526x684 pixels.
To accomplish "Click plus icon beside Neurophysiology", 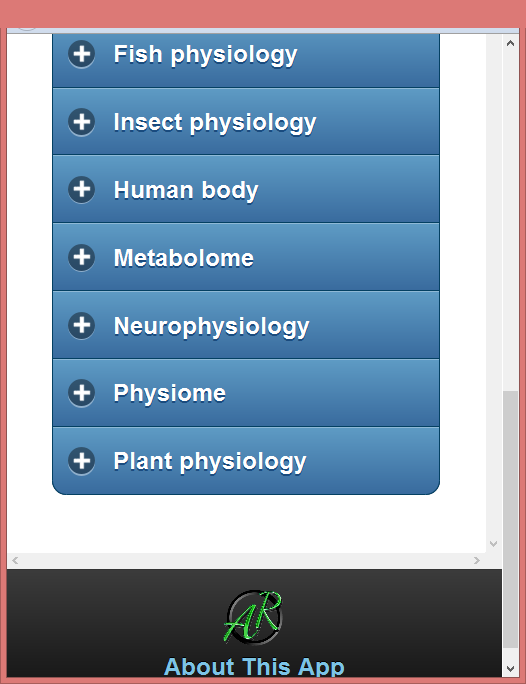I will (x=81, y=325).
